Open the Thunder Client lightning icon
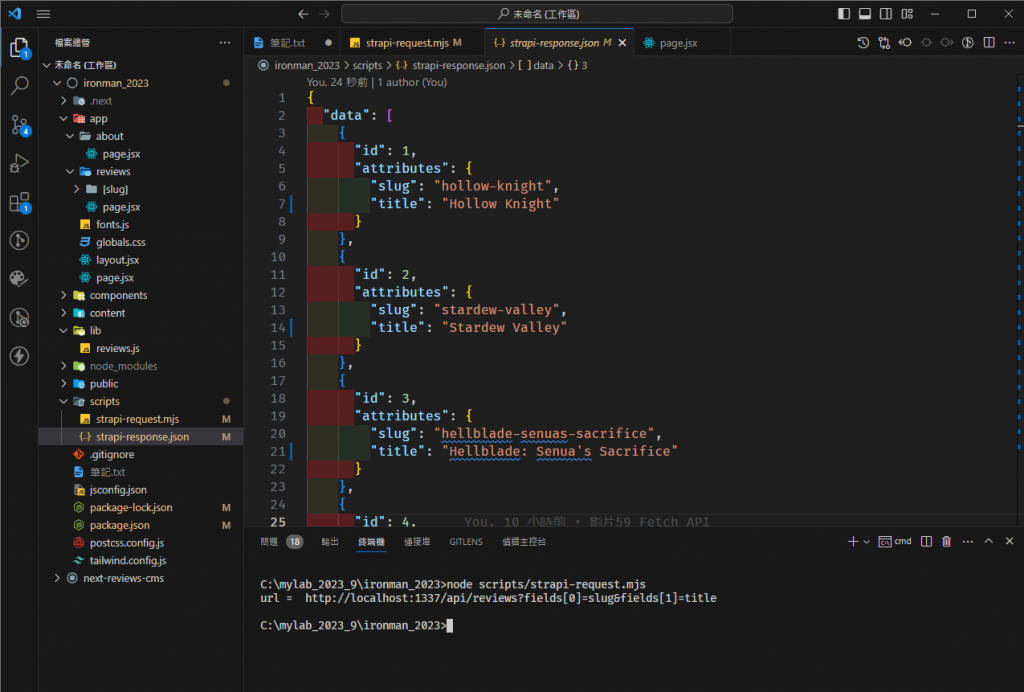The image size is (1024, 692). pos(20,356)
